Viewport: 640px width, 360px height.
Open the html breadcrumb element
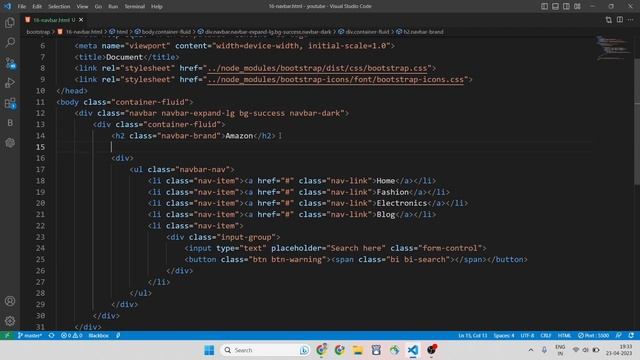point(122,32)
